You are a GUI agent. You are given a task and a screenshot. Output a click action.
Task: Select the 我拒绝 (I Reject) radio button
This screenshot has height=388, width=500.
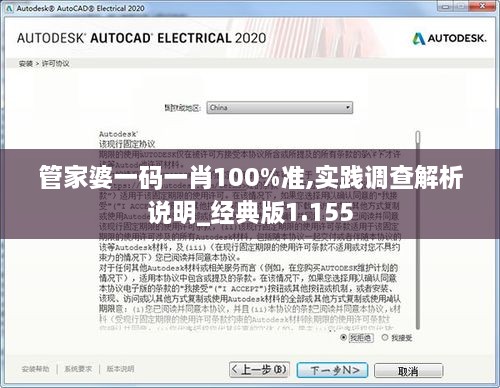click(343, 338)
